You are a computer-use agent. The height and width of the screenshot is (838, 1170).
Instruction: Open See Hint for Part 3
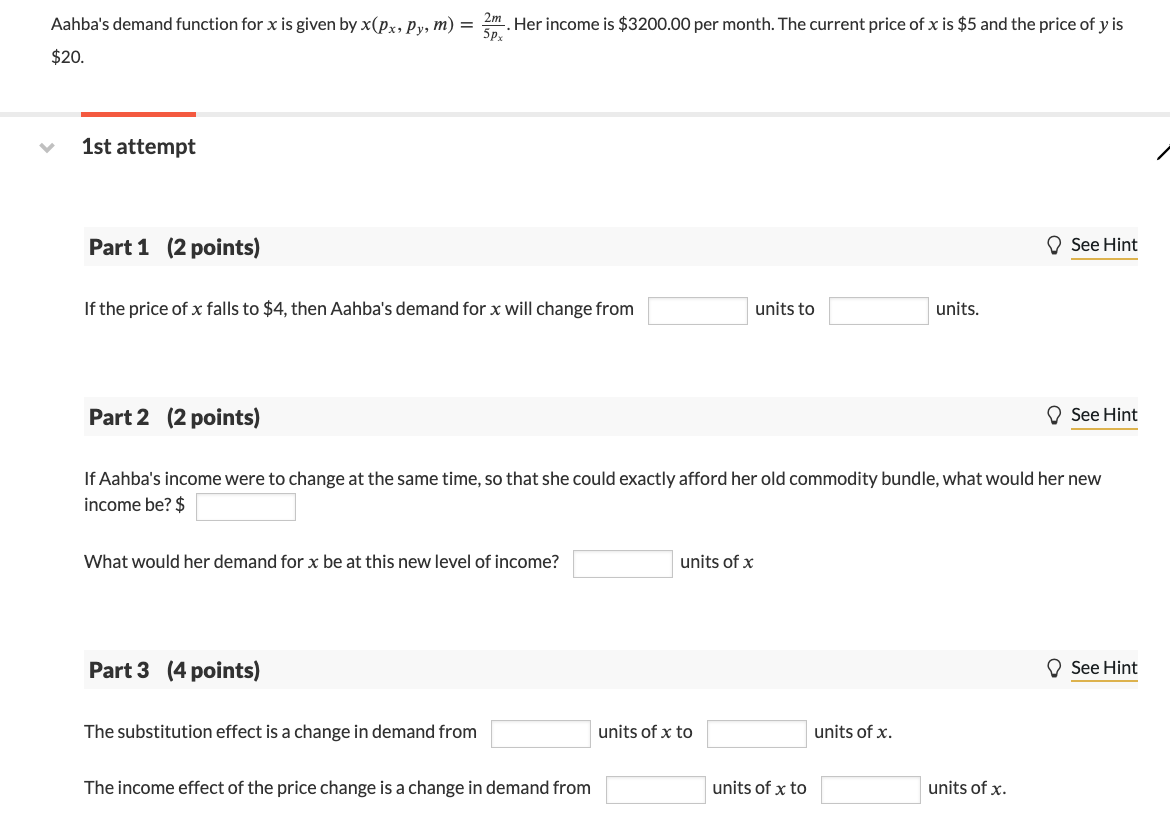tap(1104, 667)
